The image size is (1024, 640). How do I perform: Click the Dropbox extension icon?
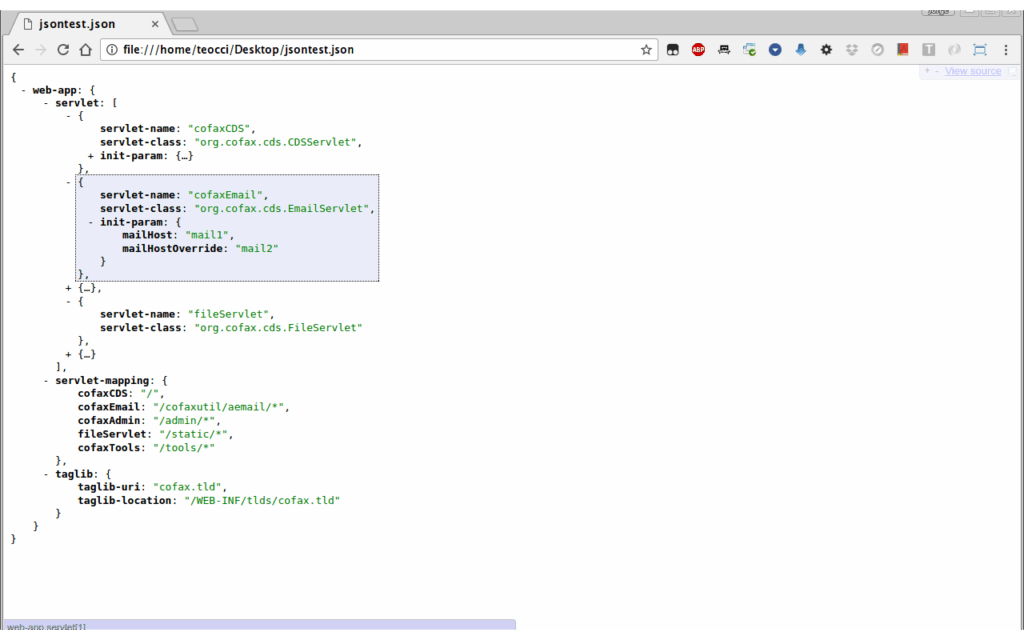[851, 49]
